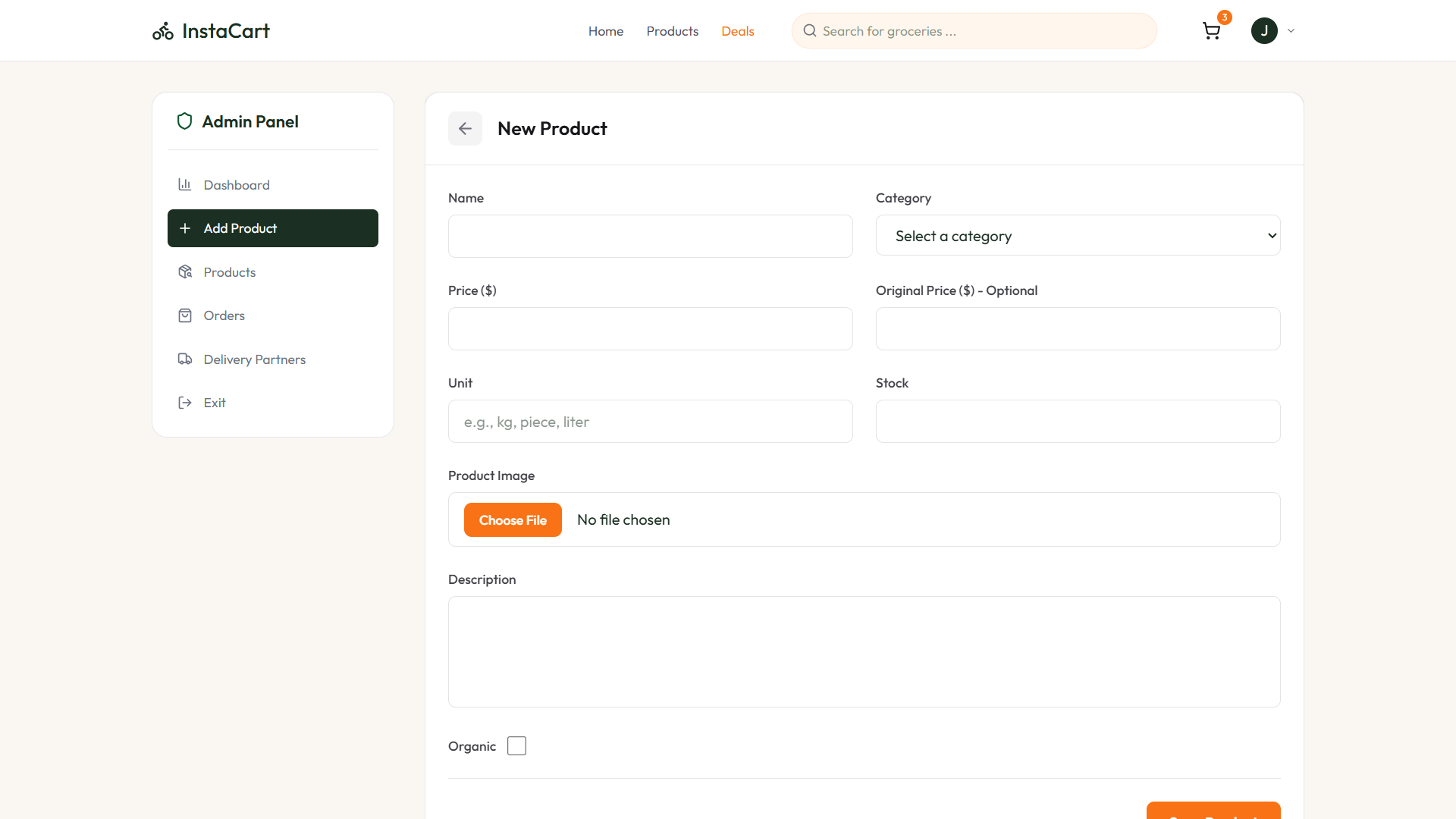This screenshot has width=1456, height=819.
Task: Focus the Unit input field
Action: (x=651, y=421)
